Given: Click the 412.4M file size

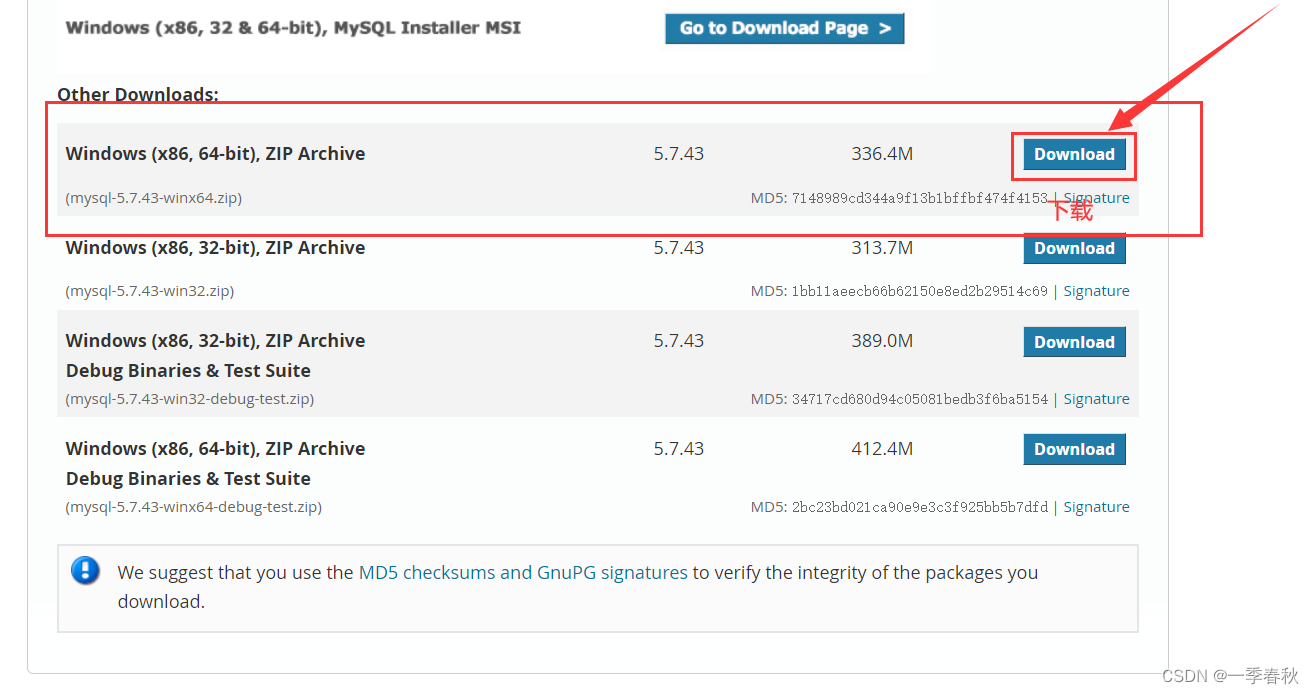Looking at the screenshot, I should click(x=882, y=449).
